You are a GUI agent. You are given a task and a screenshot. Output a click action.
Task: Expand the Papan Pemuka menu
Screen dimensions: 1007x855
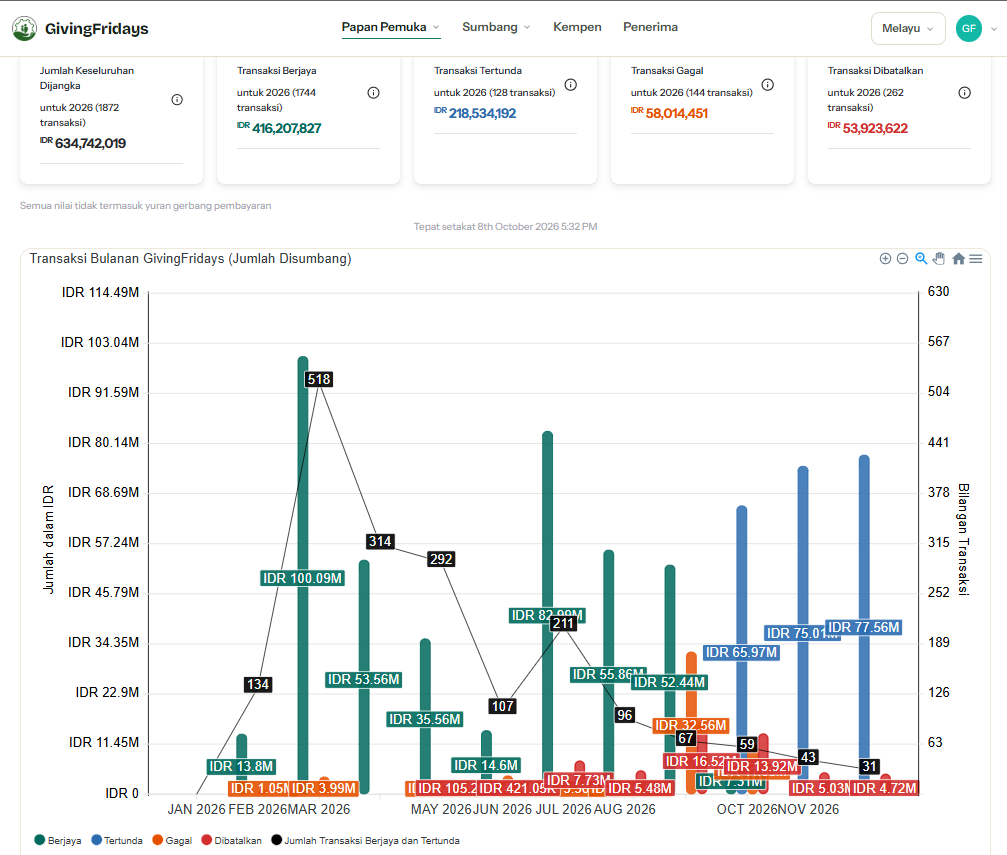coord(390,27)
